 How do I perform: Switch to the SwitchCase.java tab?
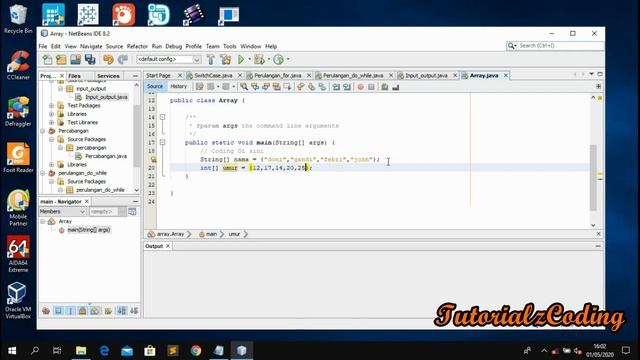pos(213,76)
